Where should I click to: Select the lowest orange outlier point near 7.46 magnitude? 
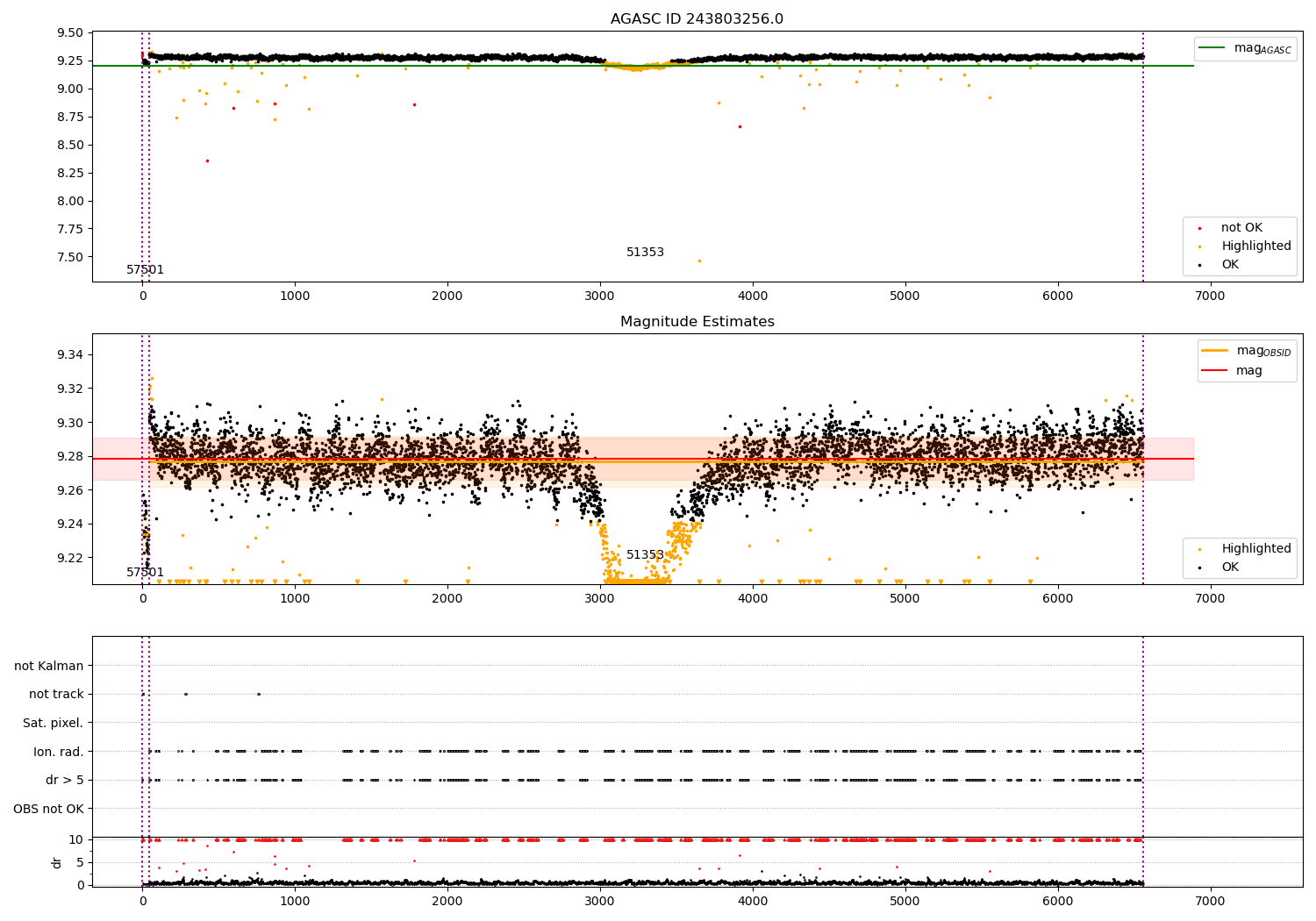699,261
